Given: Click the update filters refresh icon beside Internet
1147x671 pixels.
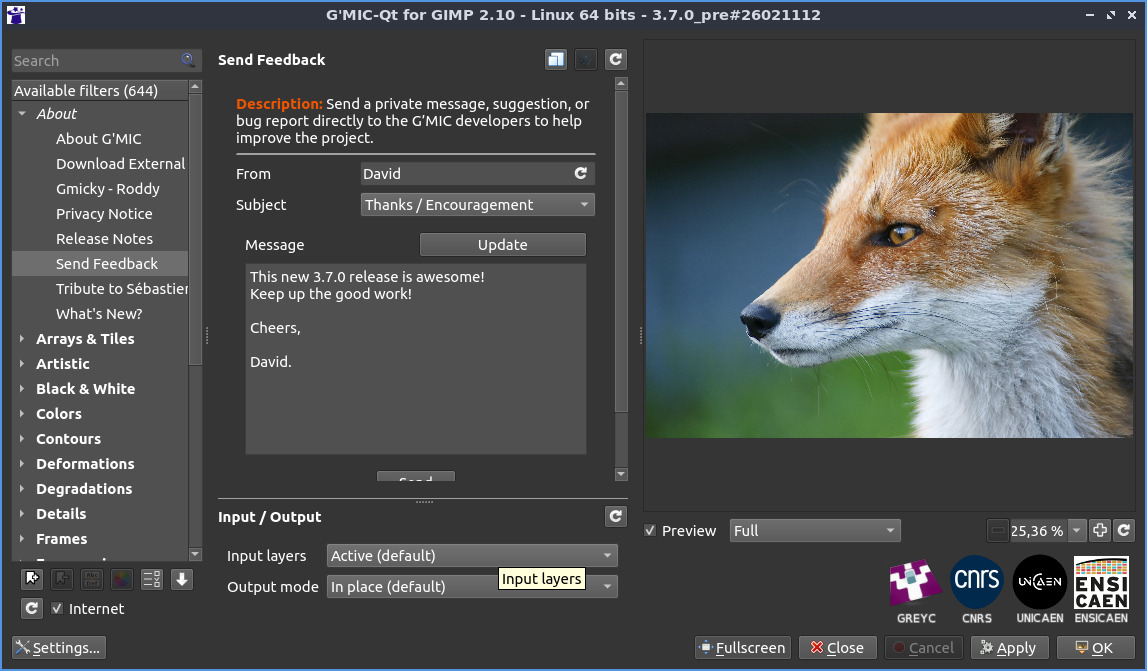Looking at the screenshot, I should click(x=31, y=608).
